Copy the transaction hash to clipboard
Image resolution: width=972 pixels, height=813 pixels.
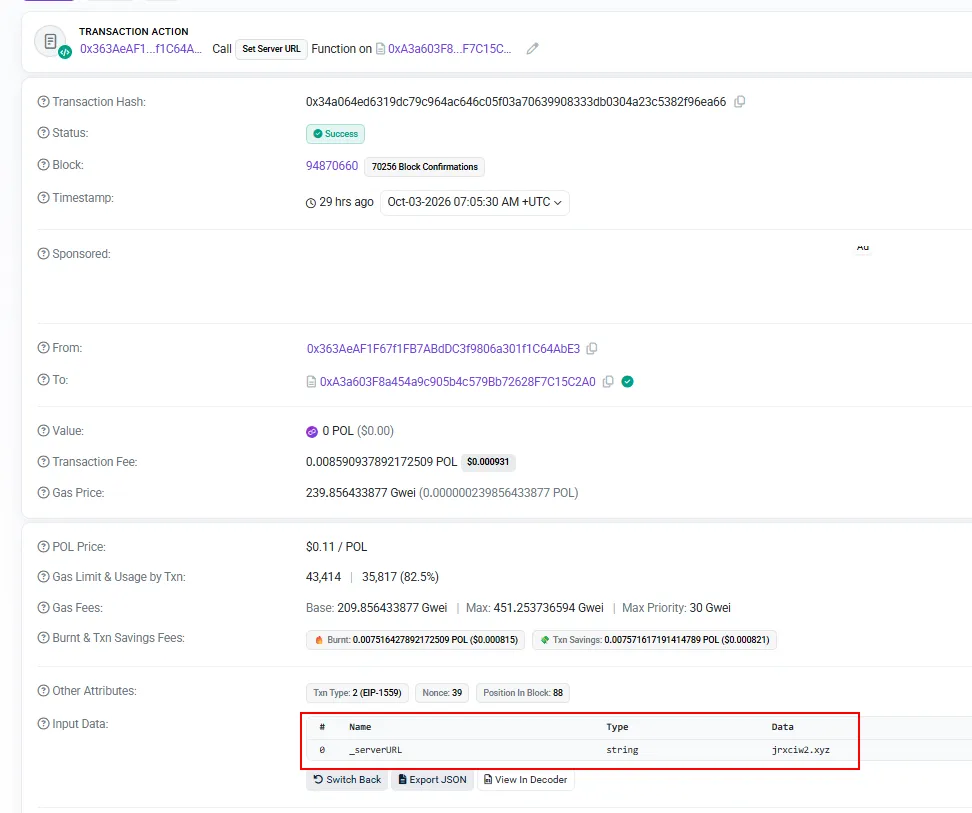point(740,102)
